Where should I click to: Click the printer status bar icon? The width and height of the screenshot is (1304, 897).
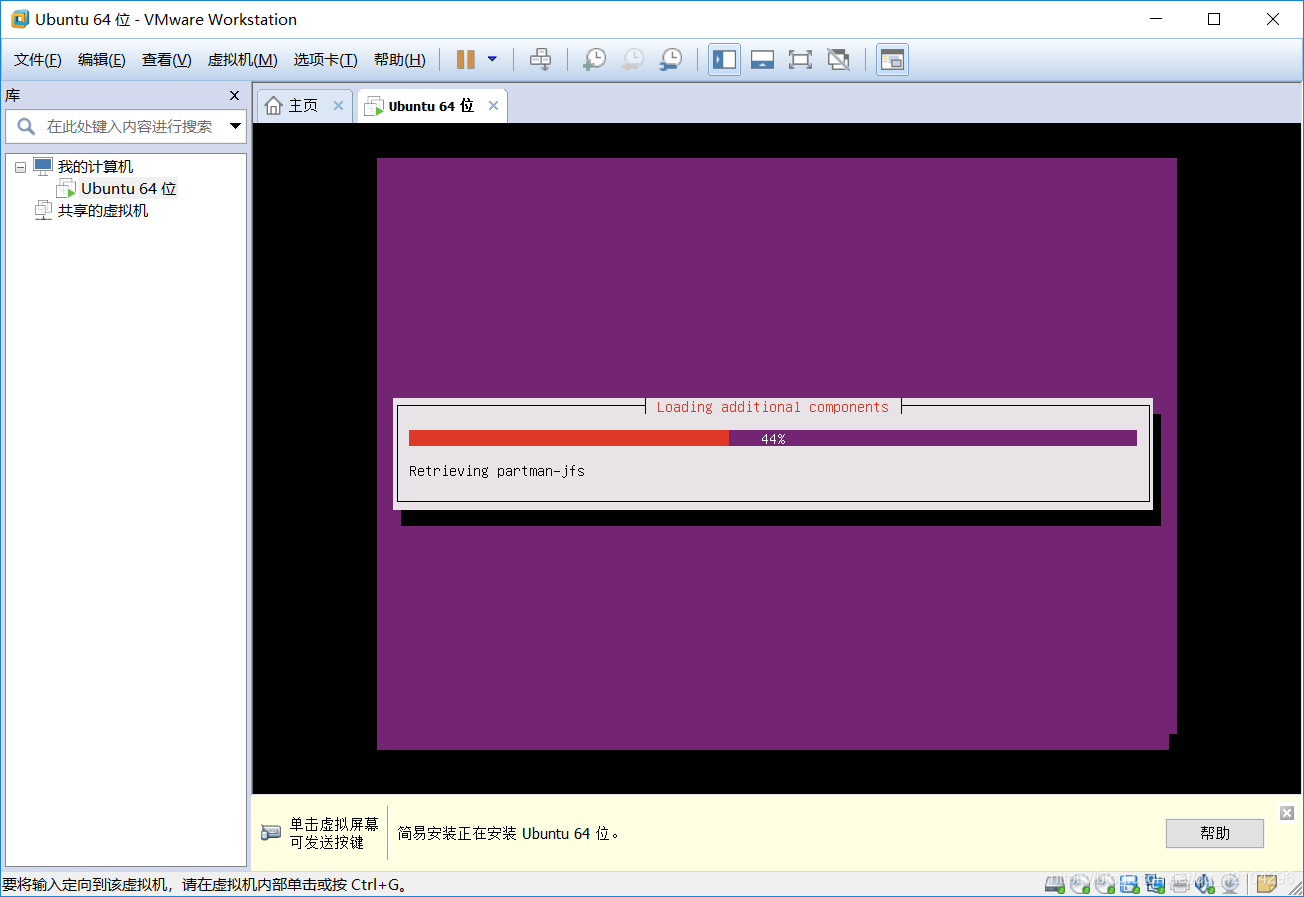tap(1181, 883)
